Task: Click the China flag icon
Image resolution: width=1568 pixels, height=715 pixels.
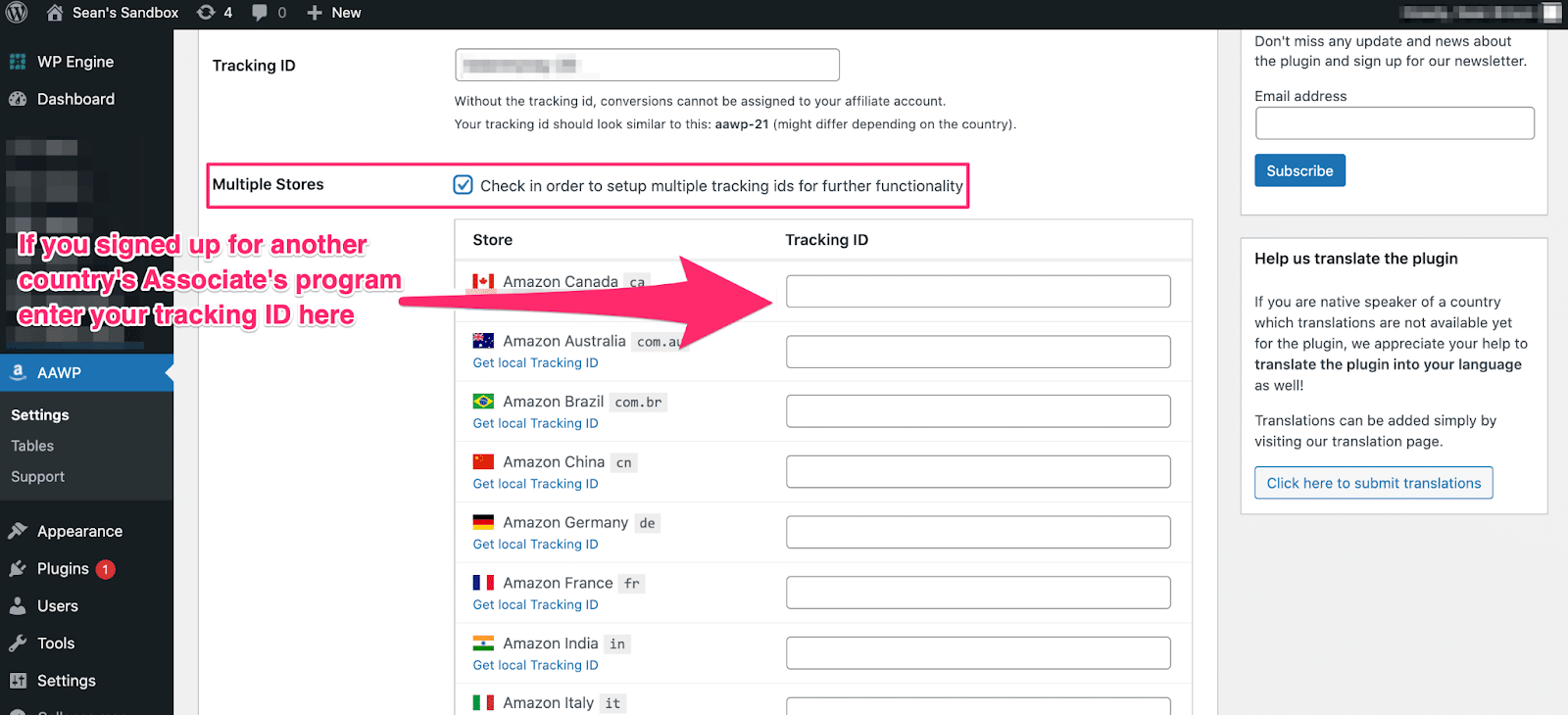Action: [483, 461]
